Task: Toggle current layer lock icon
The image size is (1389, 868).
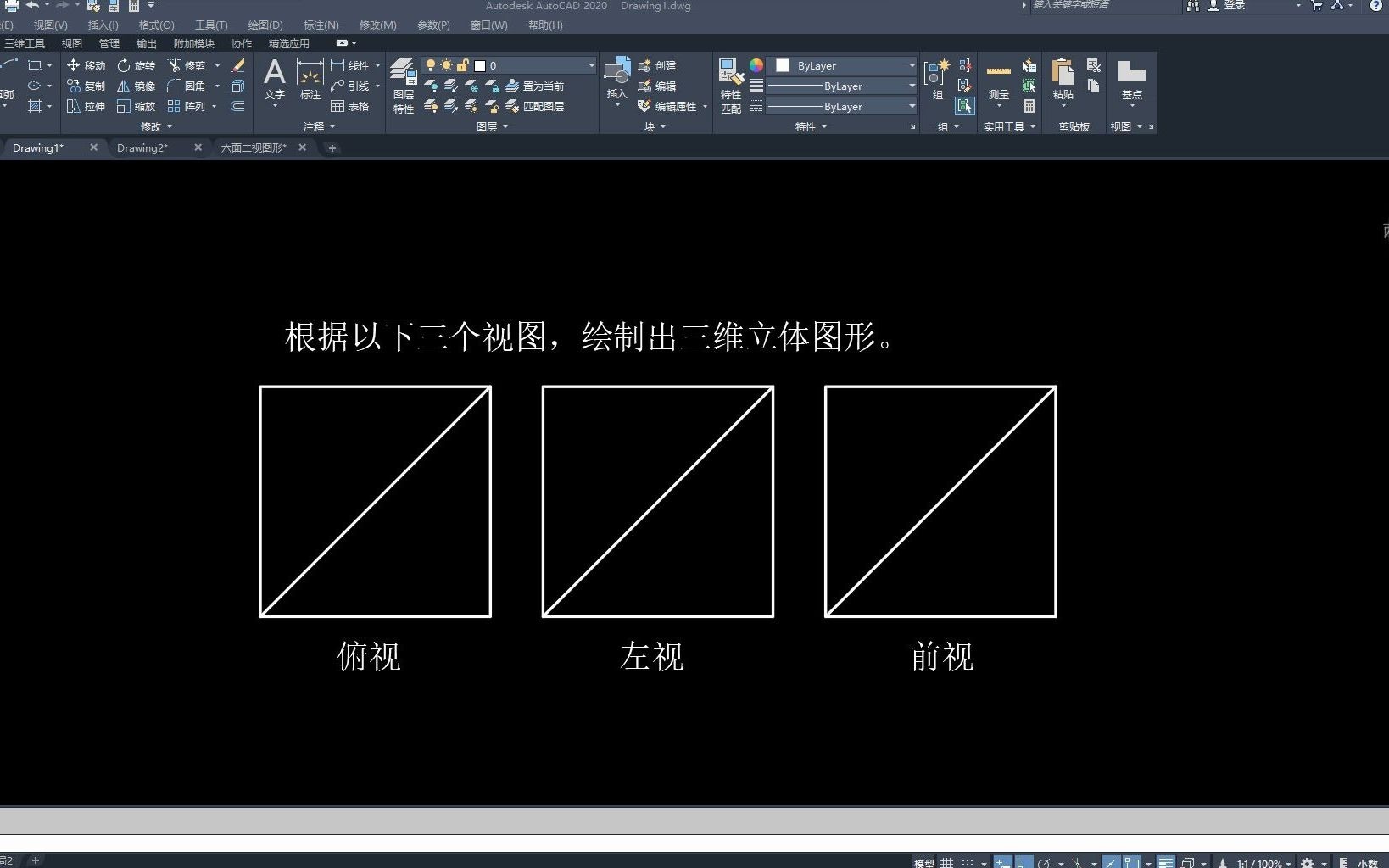Action: (x=463, y=65)
